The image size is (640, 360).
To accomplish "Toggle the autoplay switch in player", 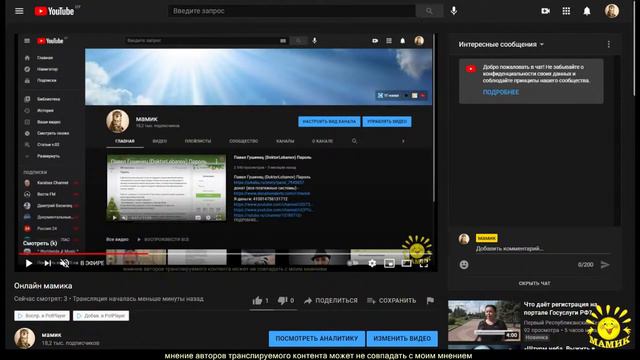I will (x=353, y=263).
